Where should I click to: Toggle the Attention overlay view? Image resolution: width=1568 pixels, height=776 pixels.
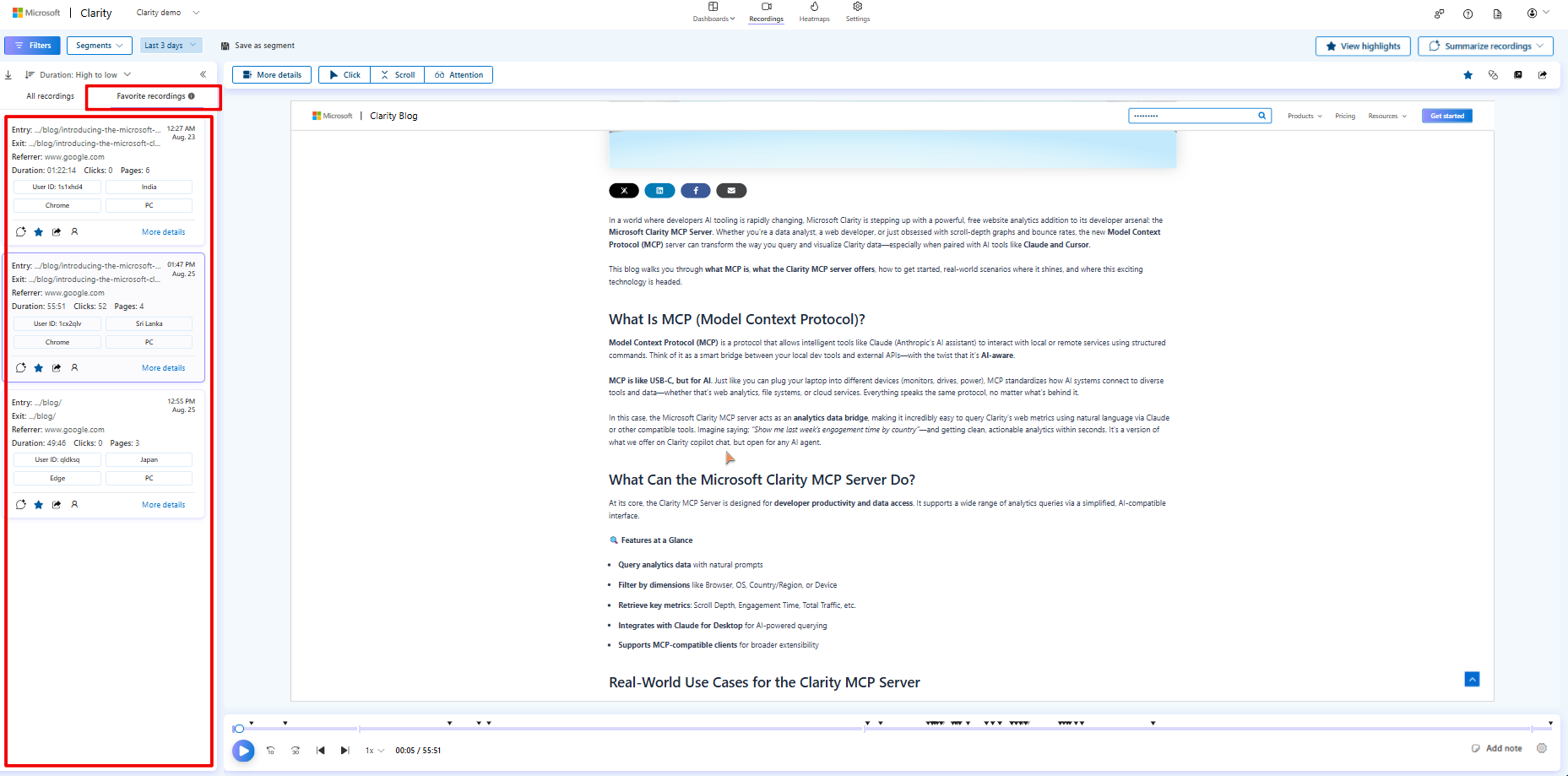[458, 75]
